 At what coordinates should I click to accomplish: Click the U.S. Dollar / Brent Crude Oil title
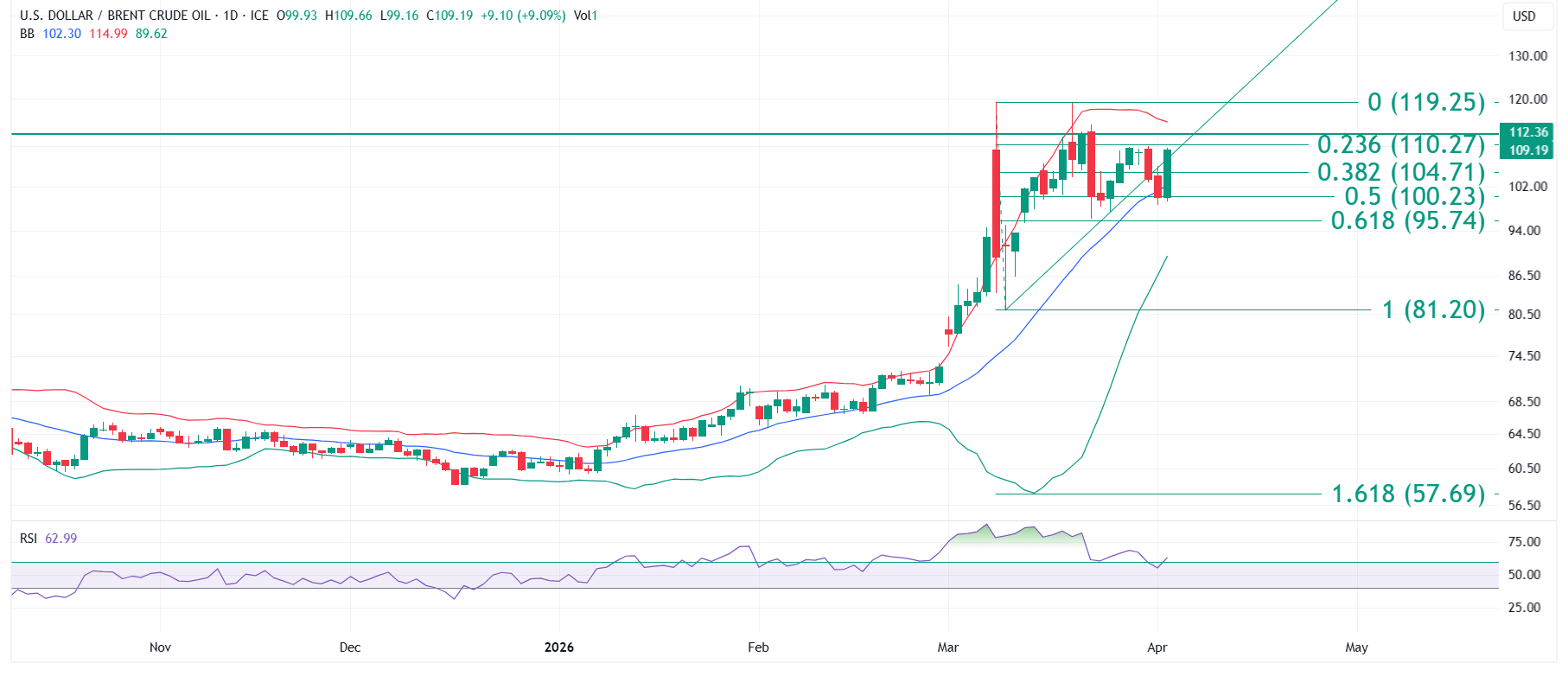117,16
